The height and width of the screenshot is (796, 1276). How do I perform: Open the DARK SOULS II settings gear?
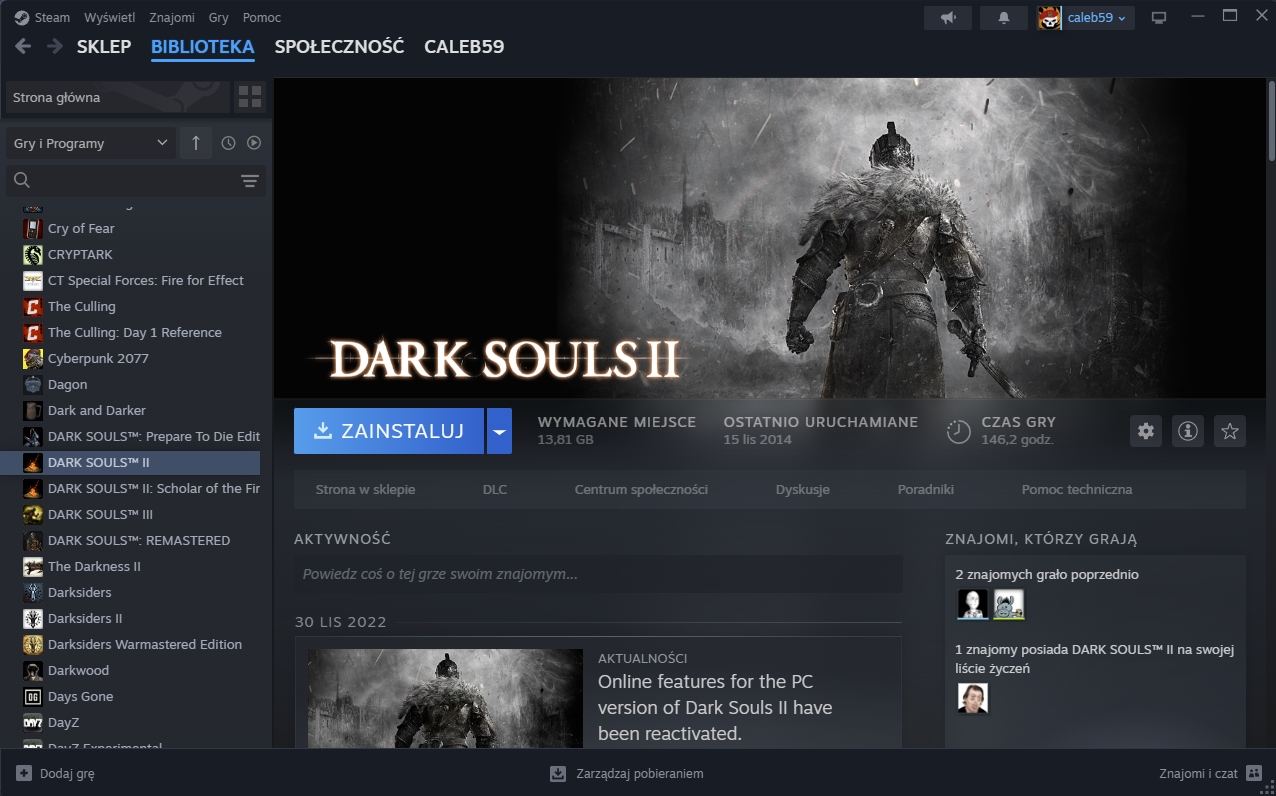tap(1146, 431)
